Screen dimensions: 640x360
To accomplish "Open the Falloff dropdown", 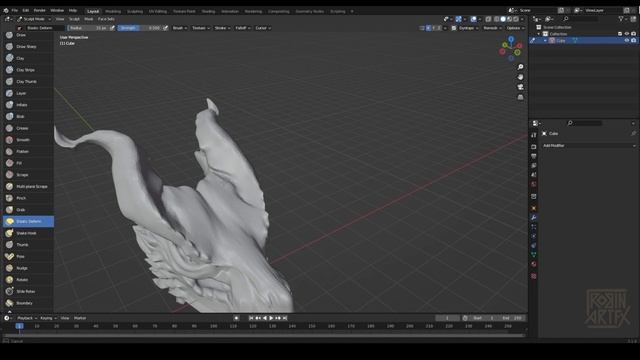I will pyautogui.click(x=243, y=28).
